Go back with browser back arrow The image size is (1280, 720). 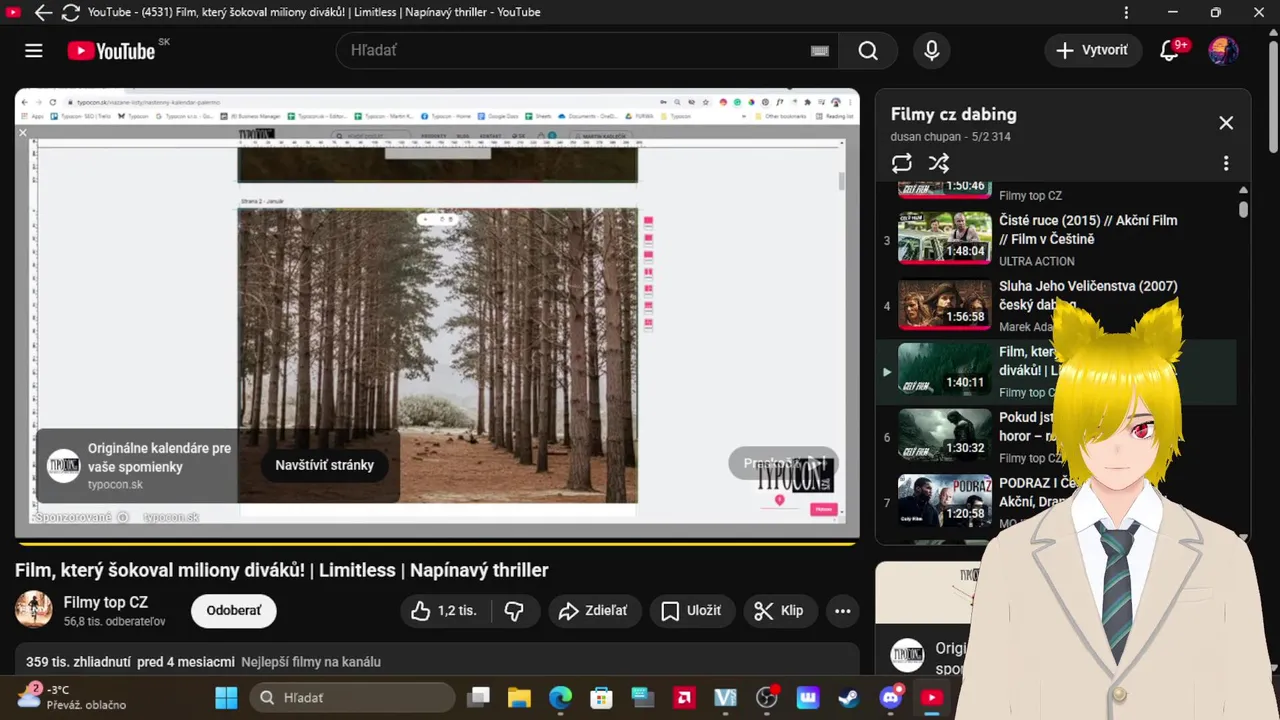(x=43, y=12)
